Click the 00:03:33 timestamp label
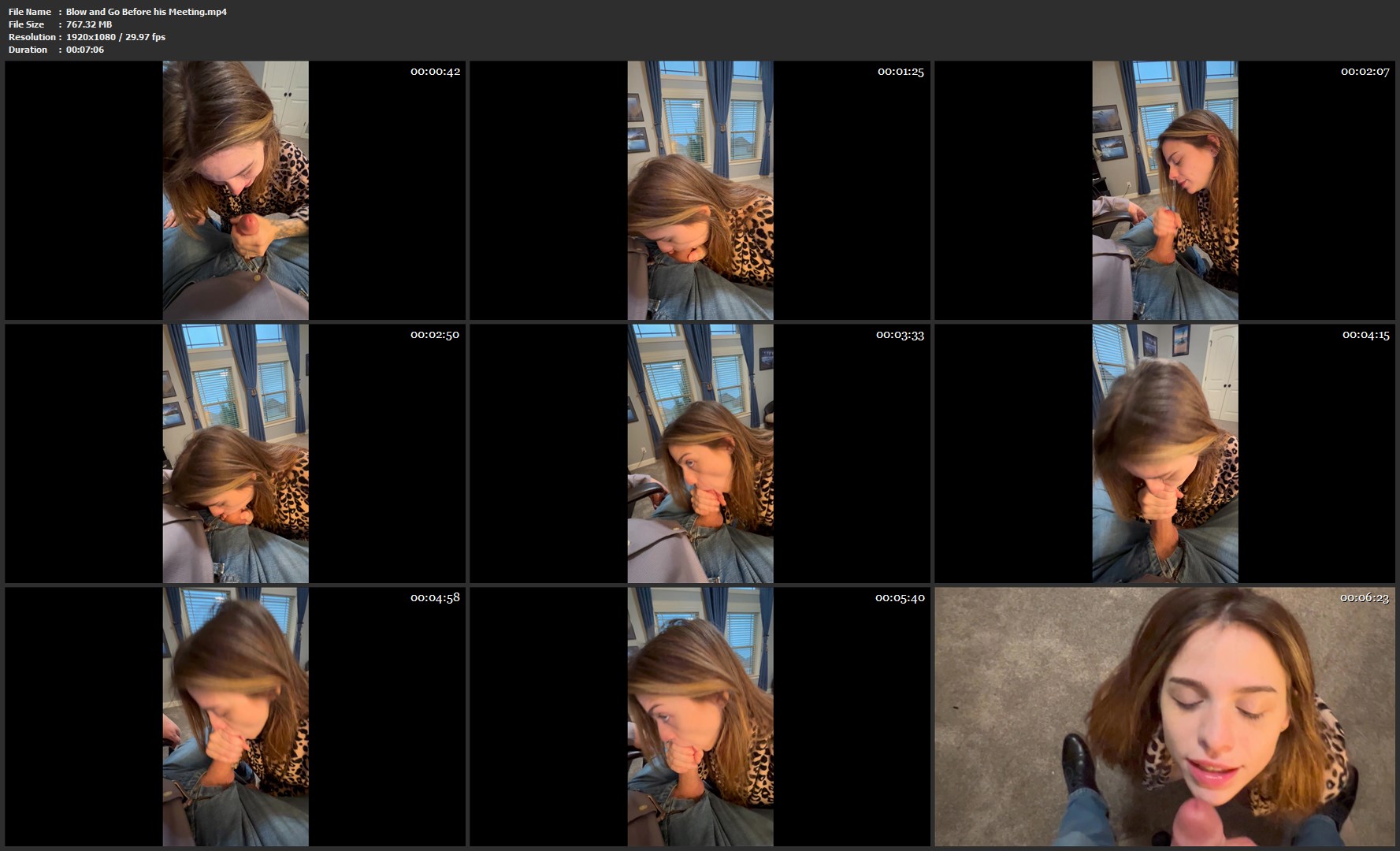Screen dimensions: 1400x851 click(x=900, y=335)
